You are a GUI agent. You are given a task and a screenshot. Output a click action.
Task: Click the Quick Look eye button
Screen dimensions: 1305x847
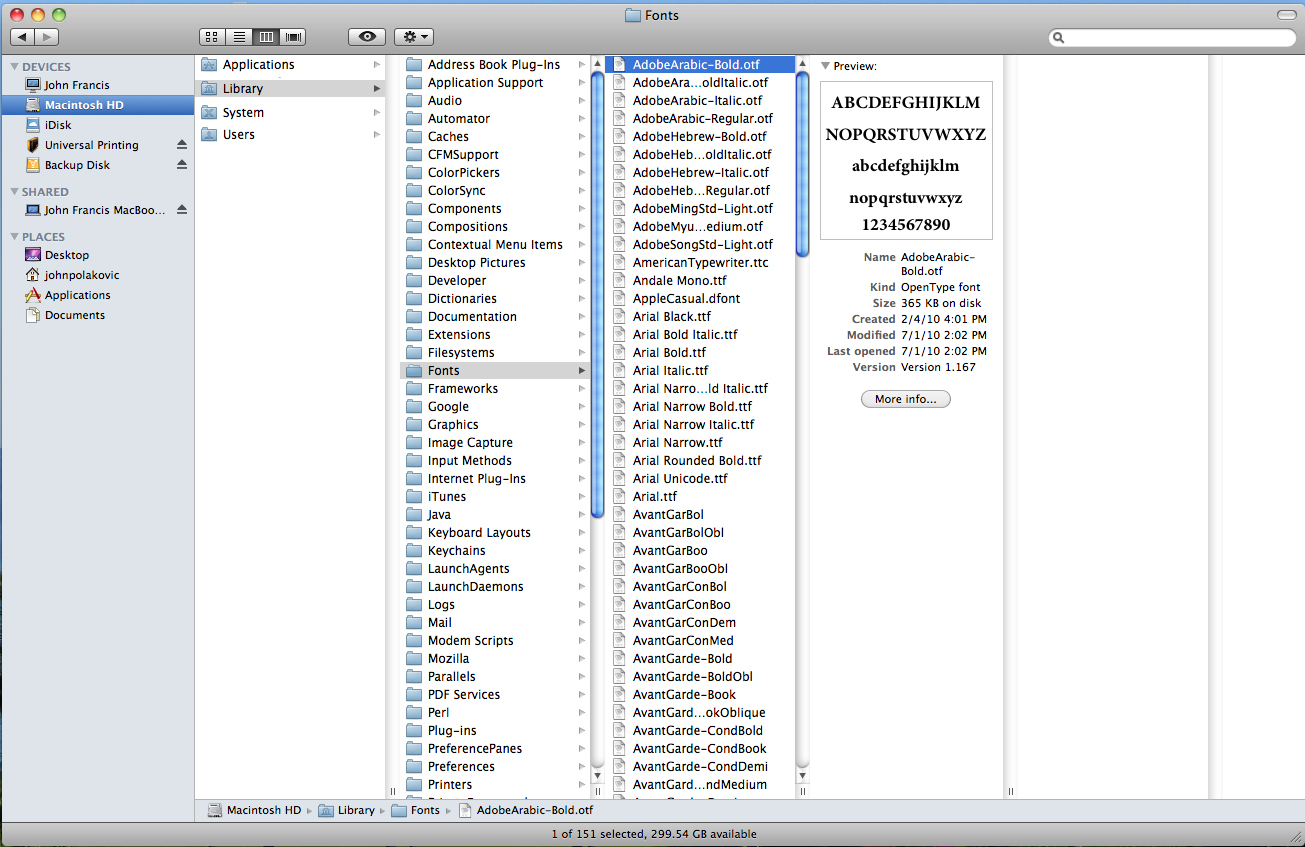[367, 37]
